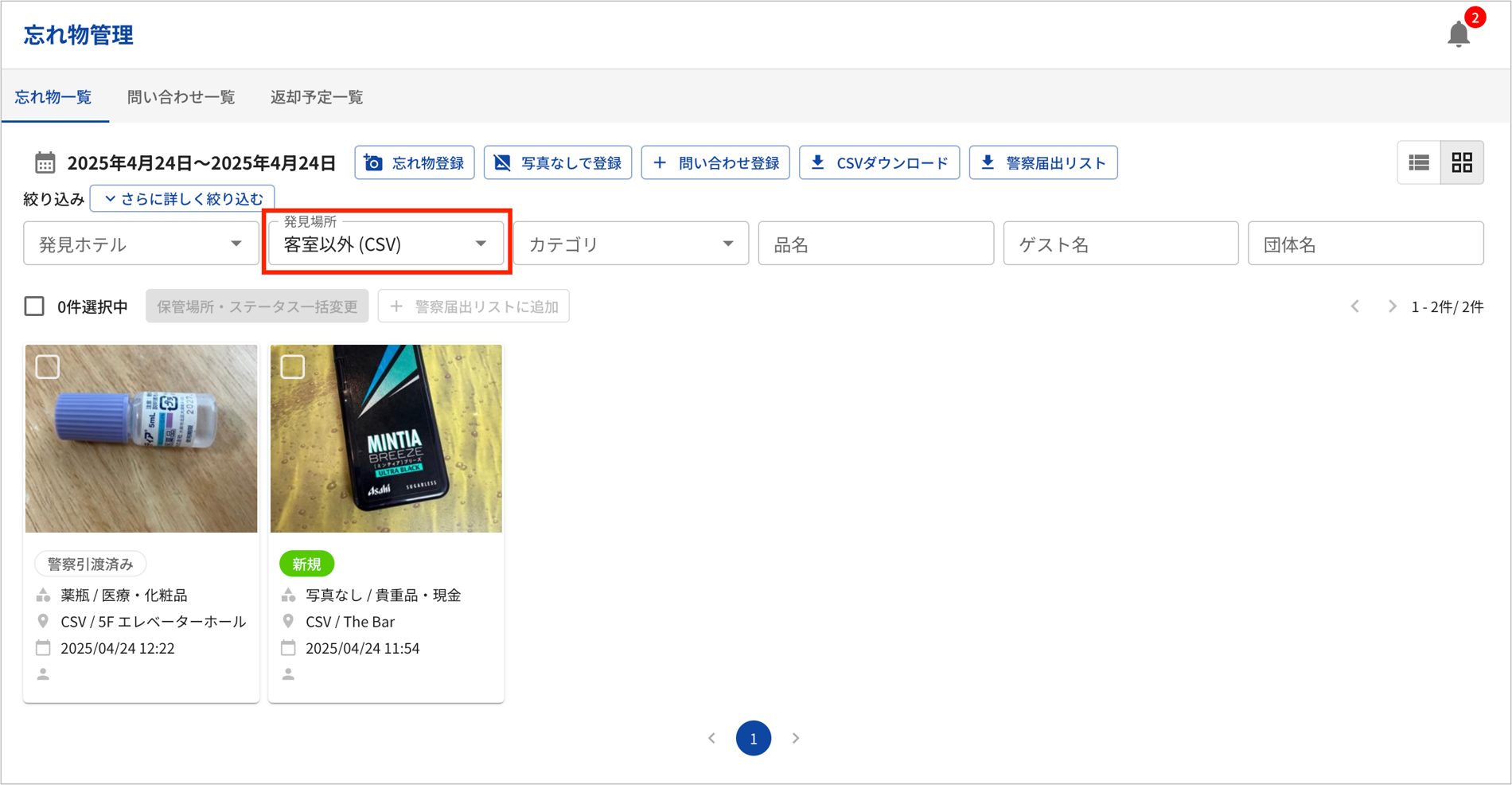The image size is (1512, 785).
Task: Open the 発見場所 客室以外 (CSV) dropdown
Action: tap(386, 244)
